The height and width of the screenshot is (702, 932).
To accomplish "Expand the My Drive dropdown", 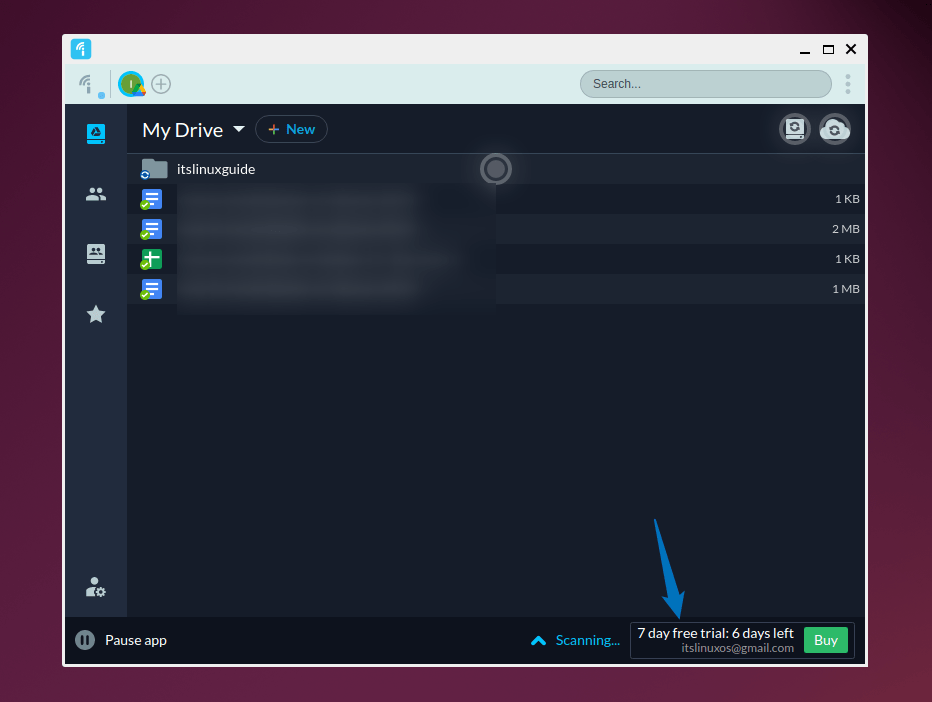I will tap(239, 129).
